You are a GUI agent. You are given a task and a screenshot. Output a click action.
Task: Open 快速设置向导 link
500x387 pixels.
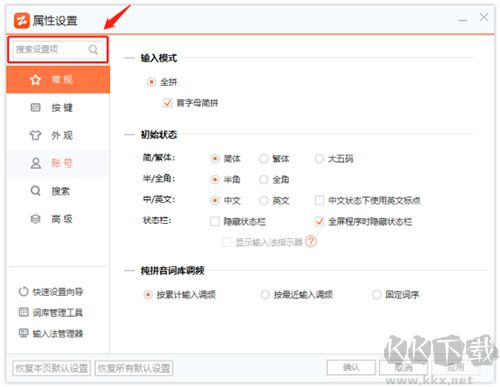[x=58, y=292]
